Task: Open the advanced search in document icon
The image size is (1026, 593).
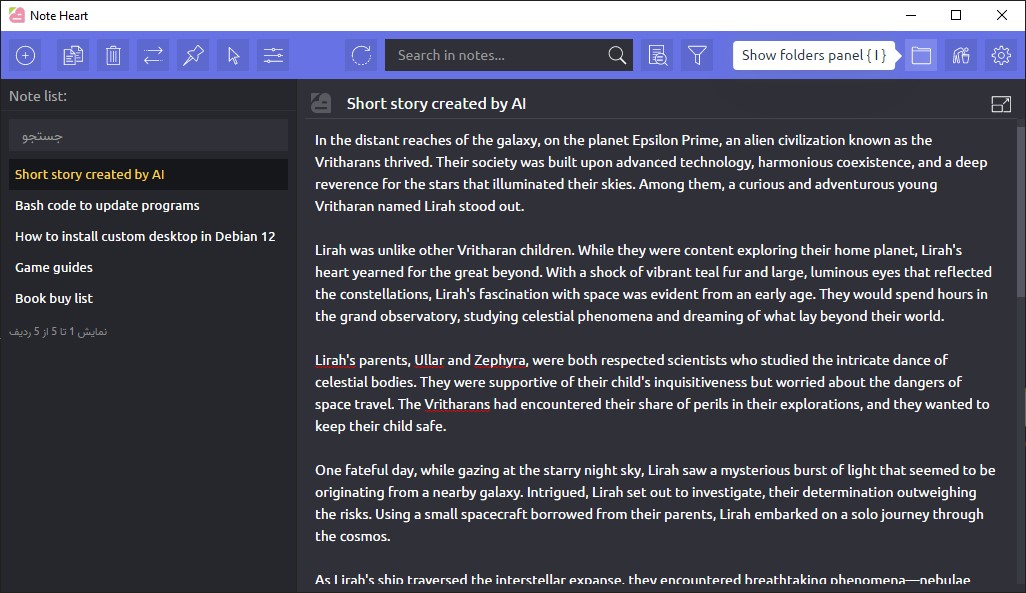Action: [657, 56]
